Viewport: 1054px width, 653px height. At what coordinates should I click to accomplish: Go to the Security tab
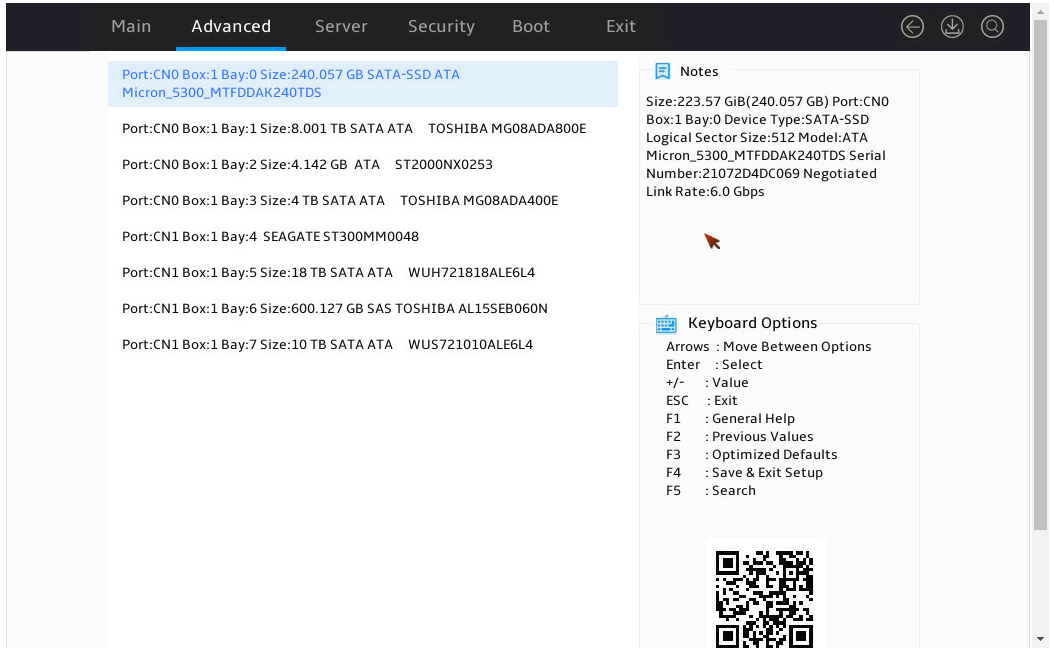click(x=442, y=26)
